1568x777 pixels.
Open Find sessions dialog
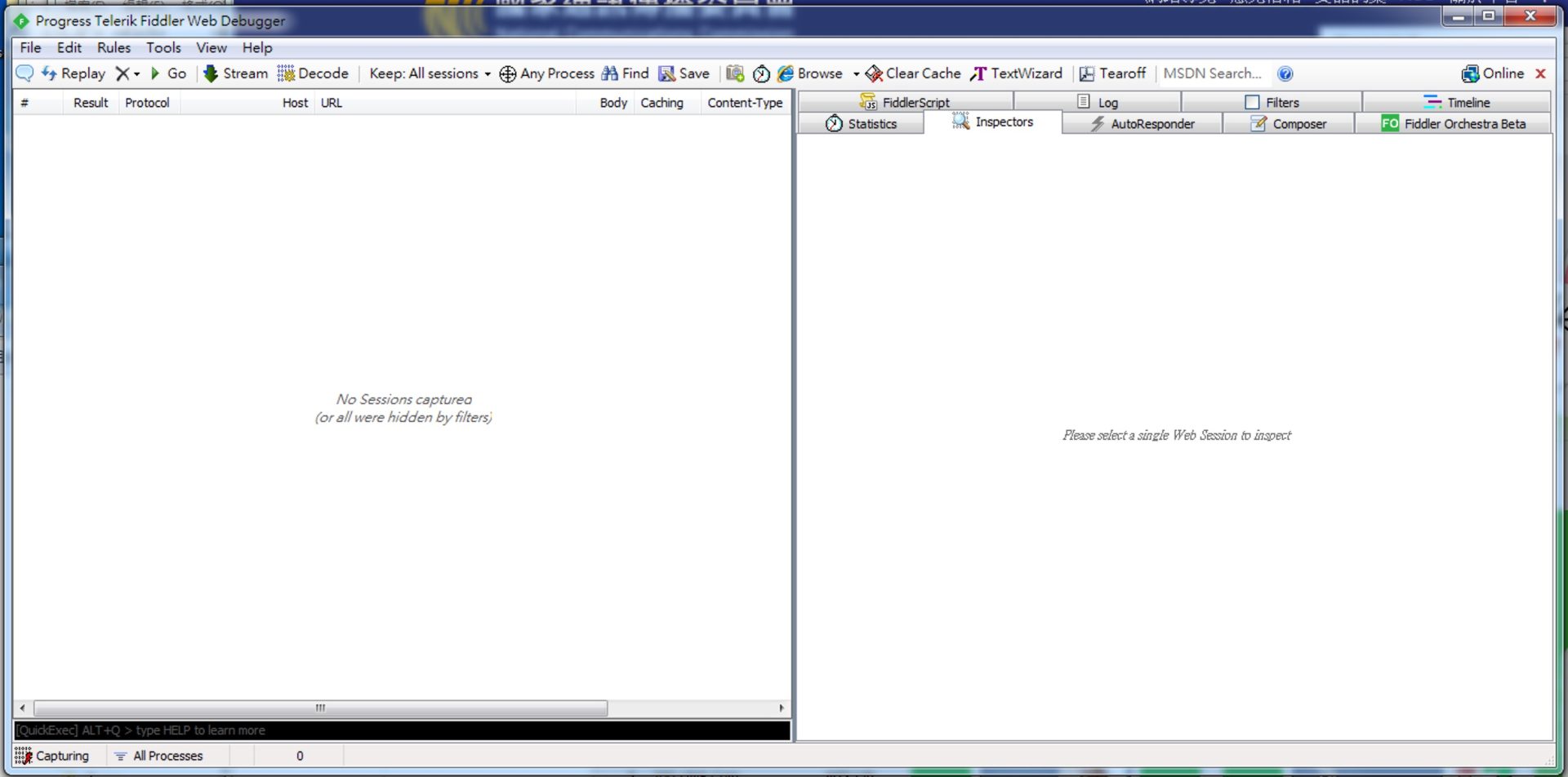625,73
